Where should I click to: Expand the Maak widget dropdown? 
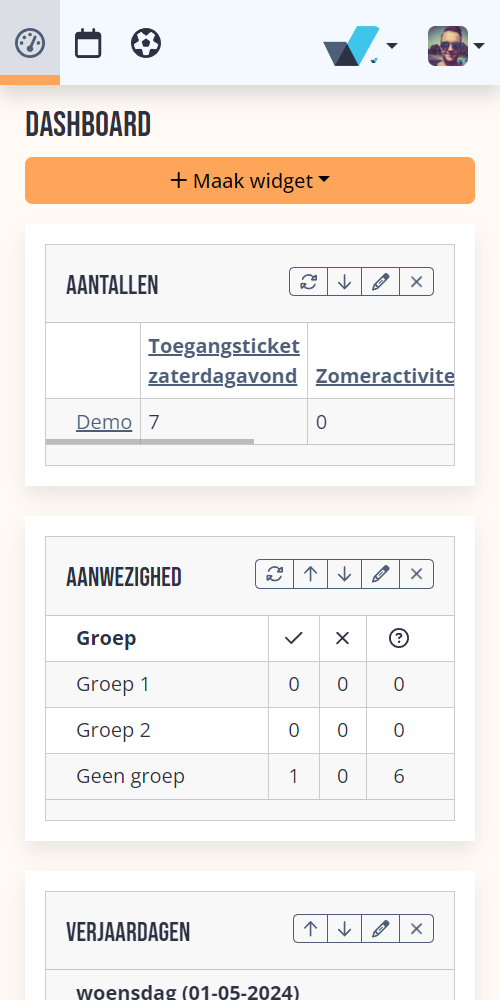coord(250,180)
